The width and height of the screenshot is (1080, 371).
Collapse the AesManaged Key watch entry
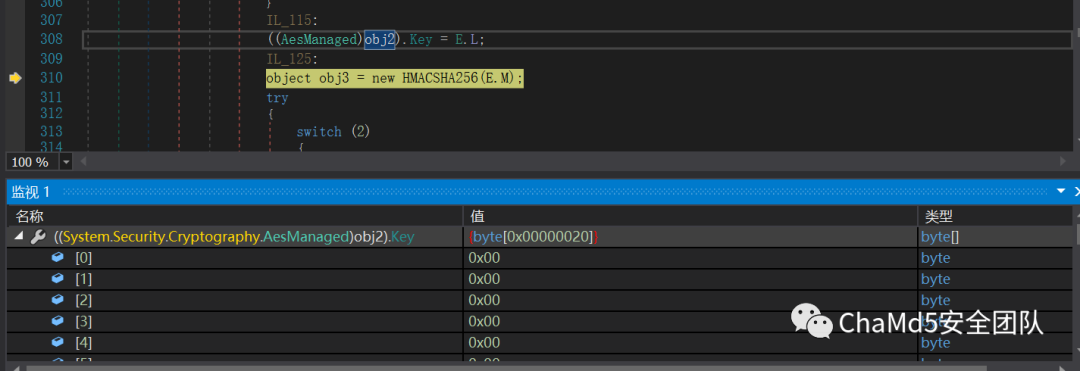coord(19,237)
